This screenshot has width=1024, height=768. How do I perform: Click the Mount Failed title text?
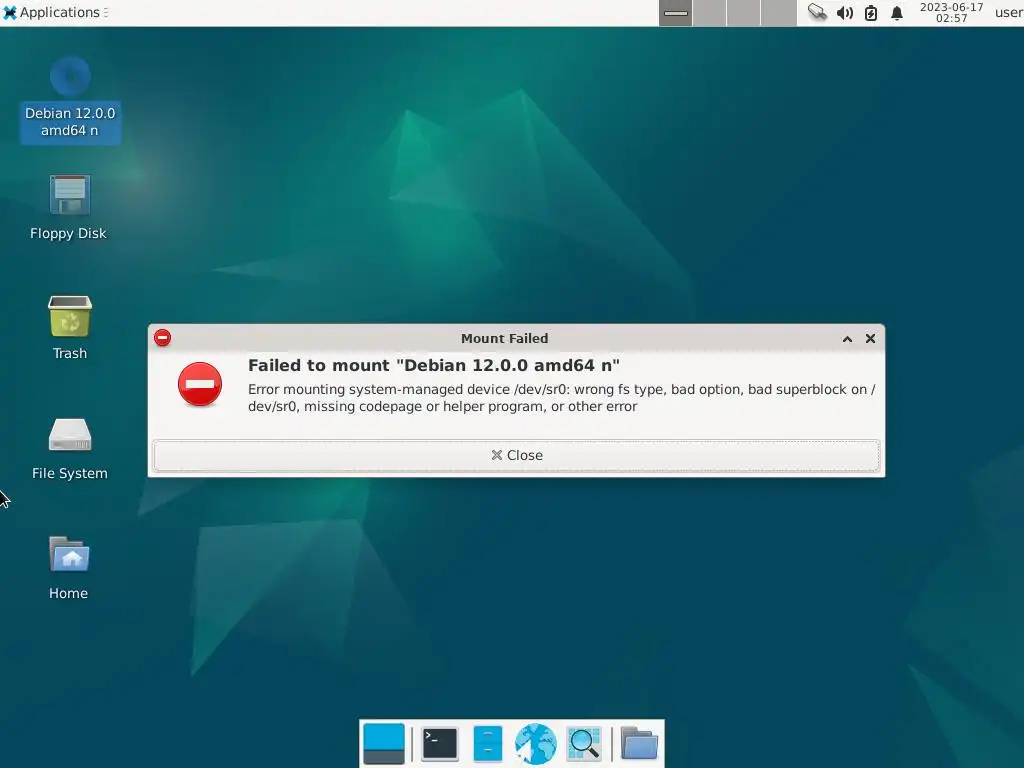[x=505, y=338]
